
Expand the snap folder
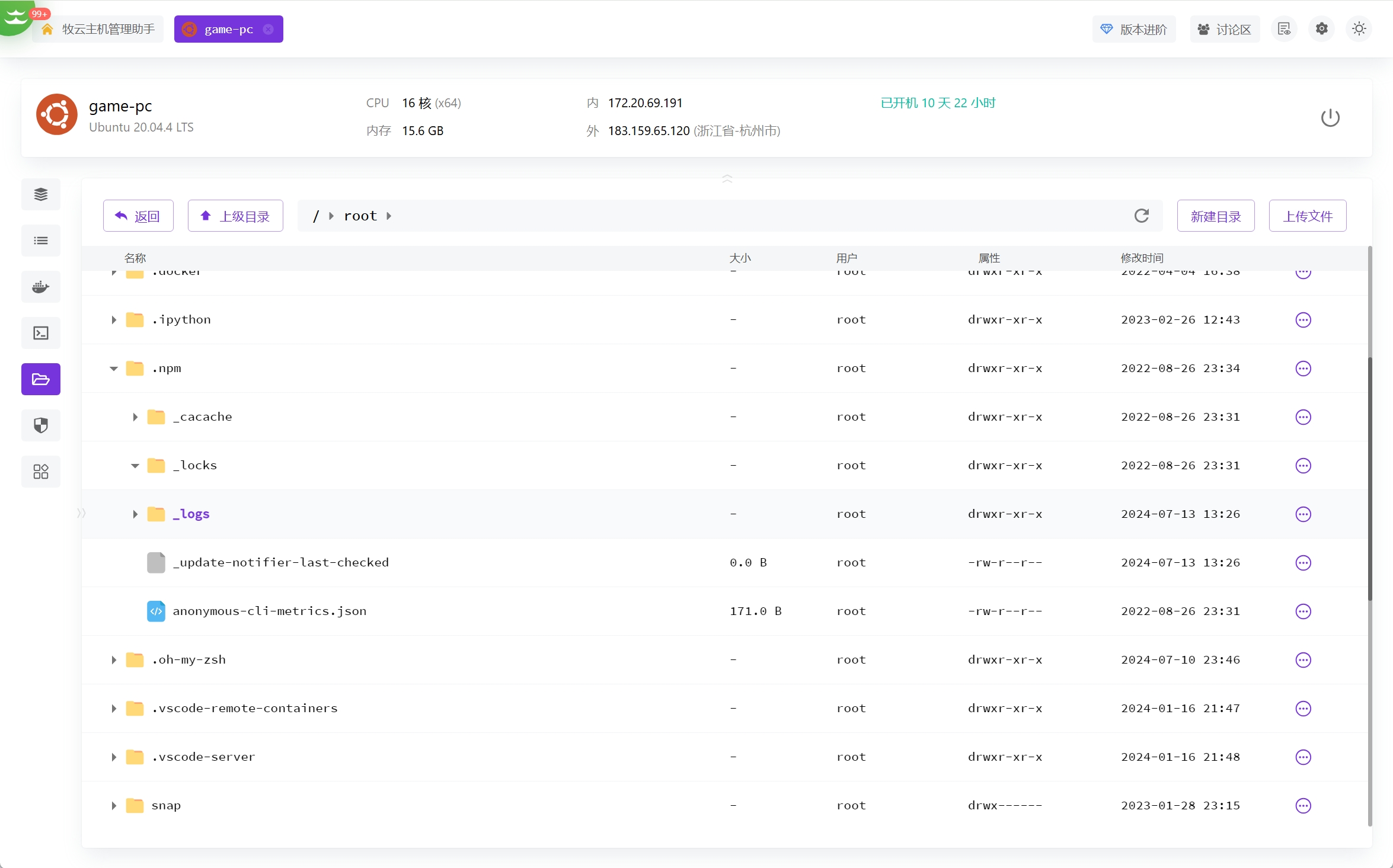pos(114,806)
